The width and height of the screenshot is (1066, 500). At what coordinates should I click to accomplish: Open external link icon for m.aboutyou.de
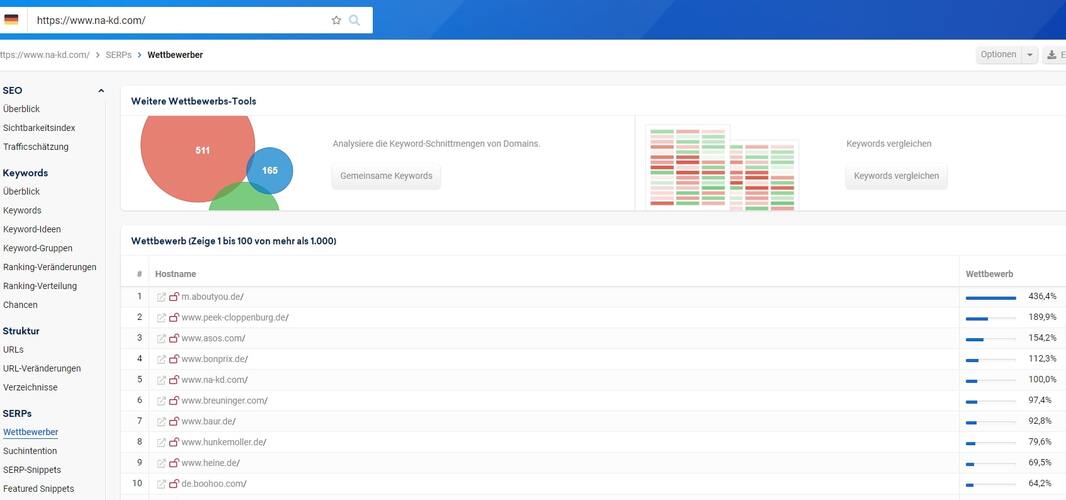pyautogui.click(x=161, y=297)
